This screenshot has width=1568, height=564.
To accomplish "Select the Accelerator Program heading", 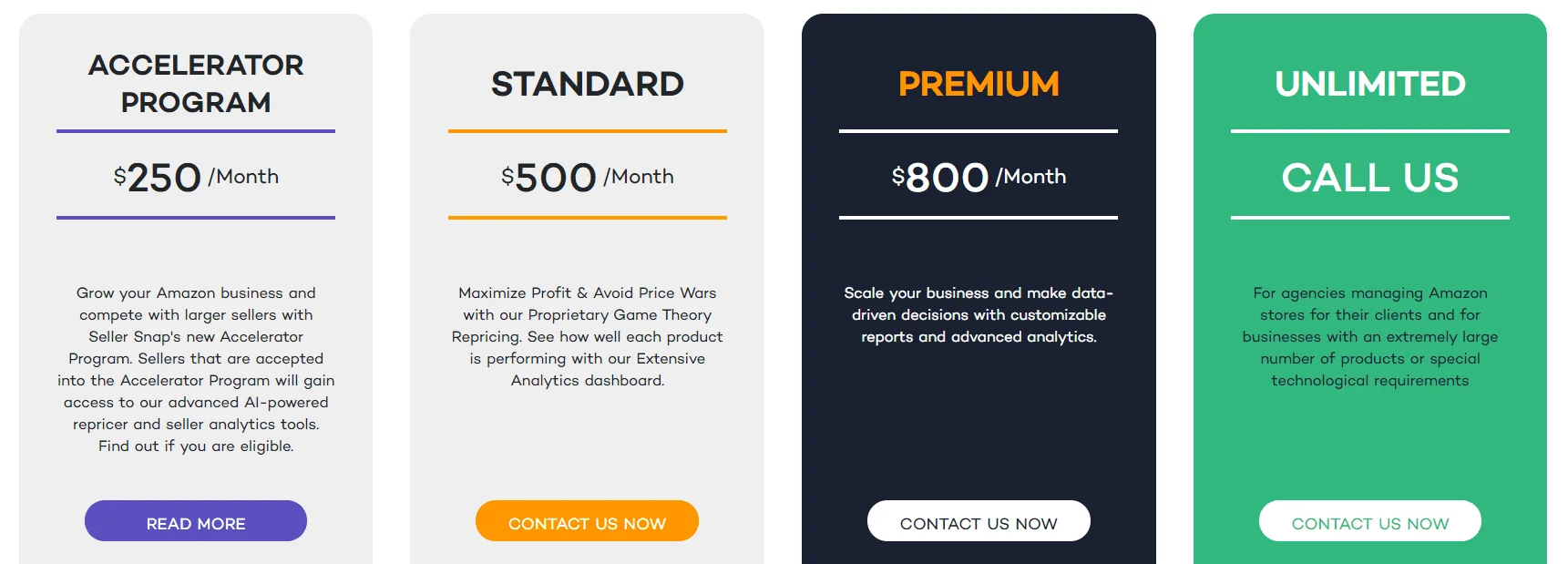I will [x=196, y=83].
